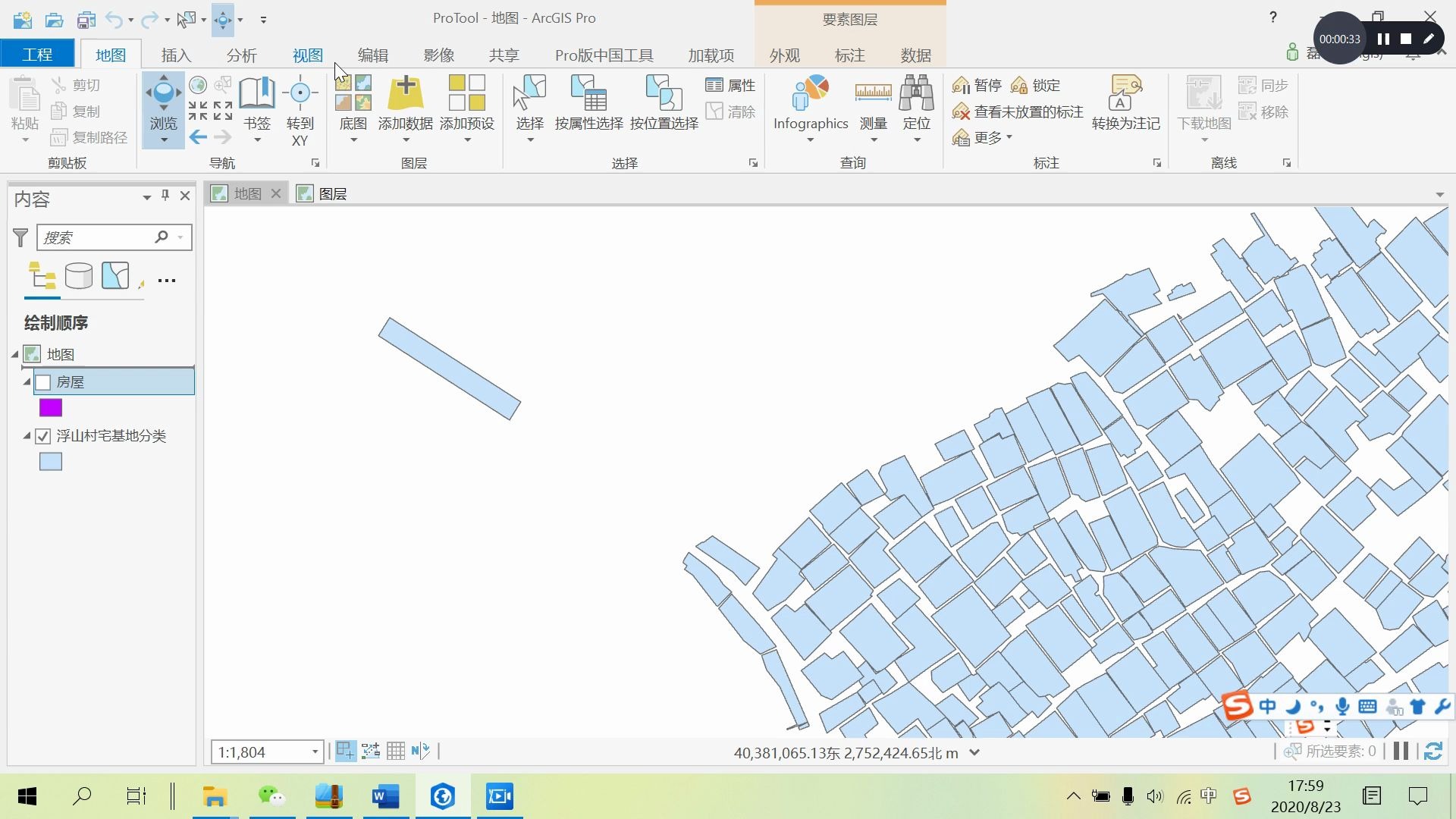Open the map scale 1:1,804 dropdown
Image resolution: width=1456 pixels, height=819 pixels.
(x=315, y=752)
